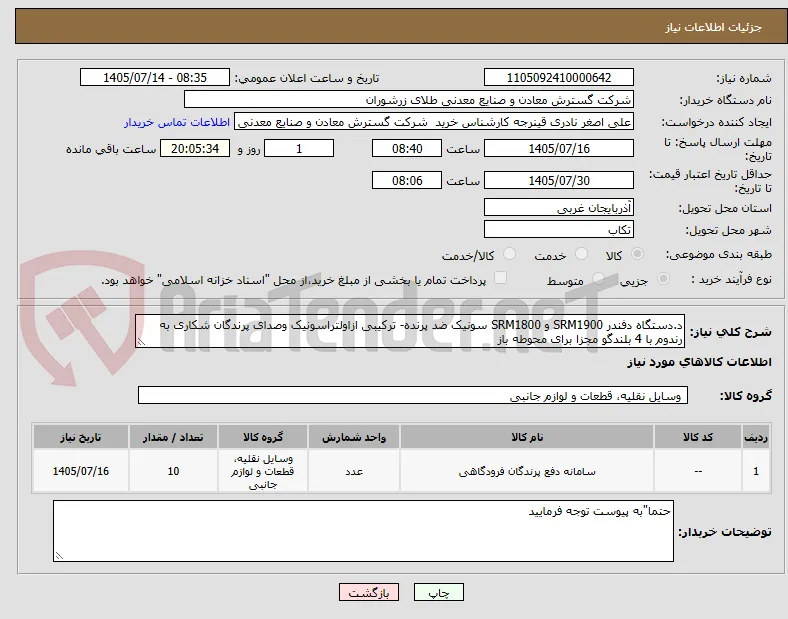This screenshot has width=788, height=619.
Task: Click the عدد unit cell
Action: coord(354,471)
